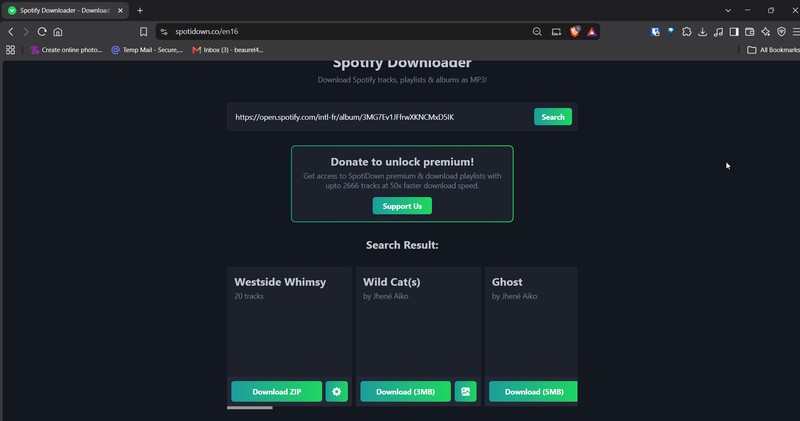Open a new browser tab
The height and width of the screenshot is (421, 800).
(x=140, y=10)
